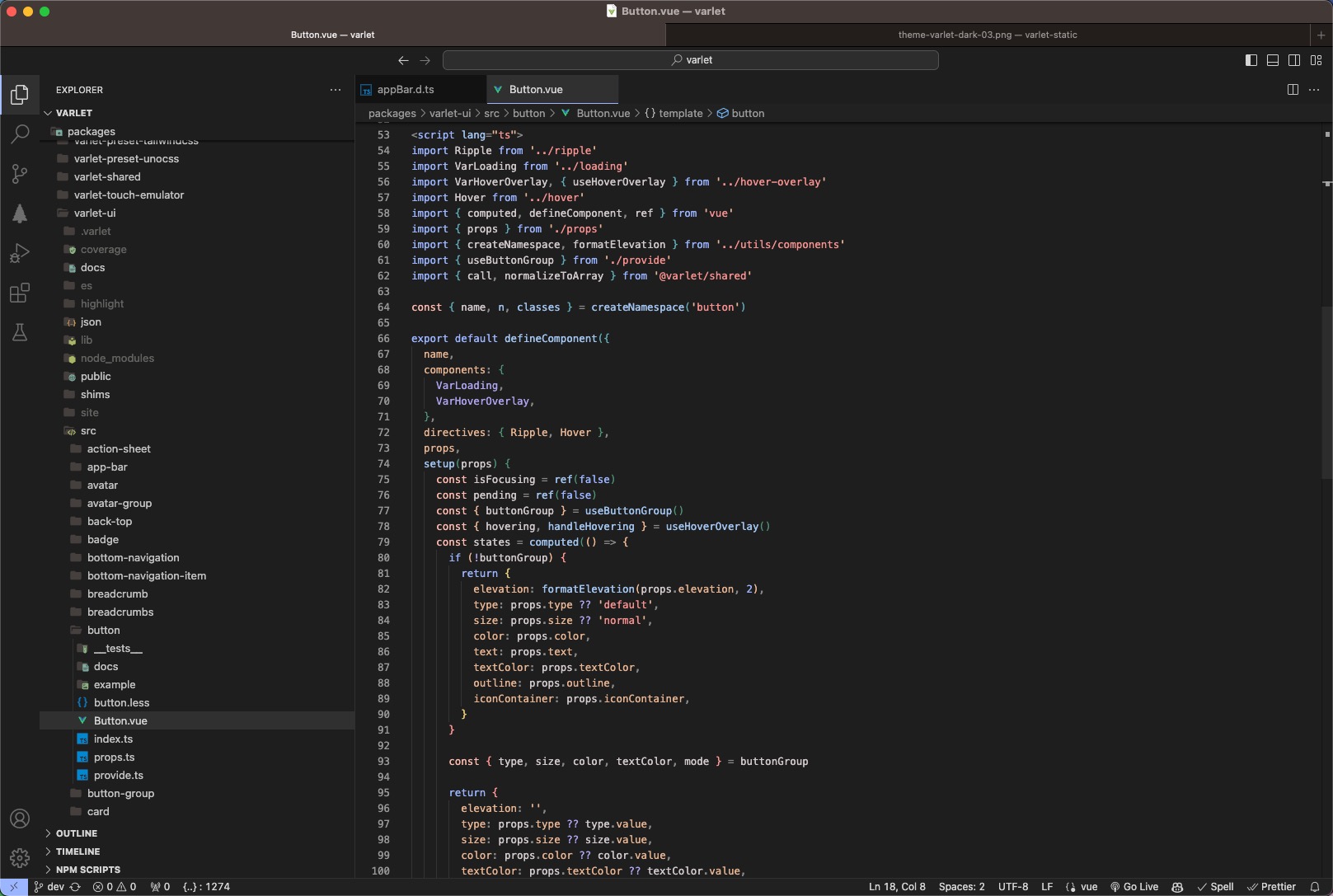Viewport: 1333px width, 896px height.
Task: Switch to the Button.vue — varlet window tab
Action: click(x=333, y=35)
